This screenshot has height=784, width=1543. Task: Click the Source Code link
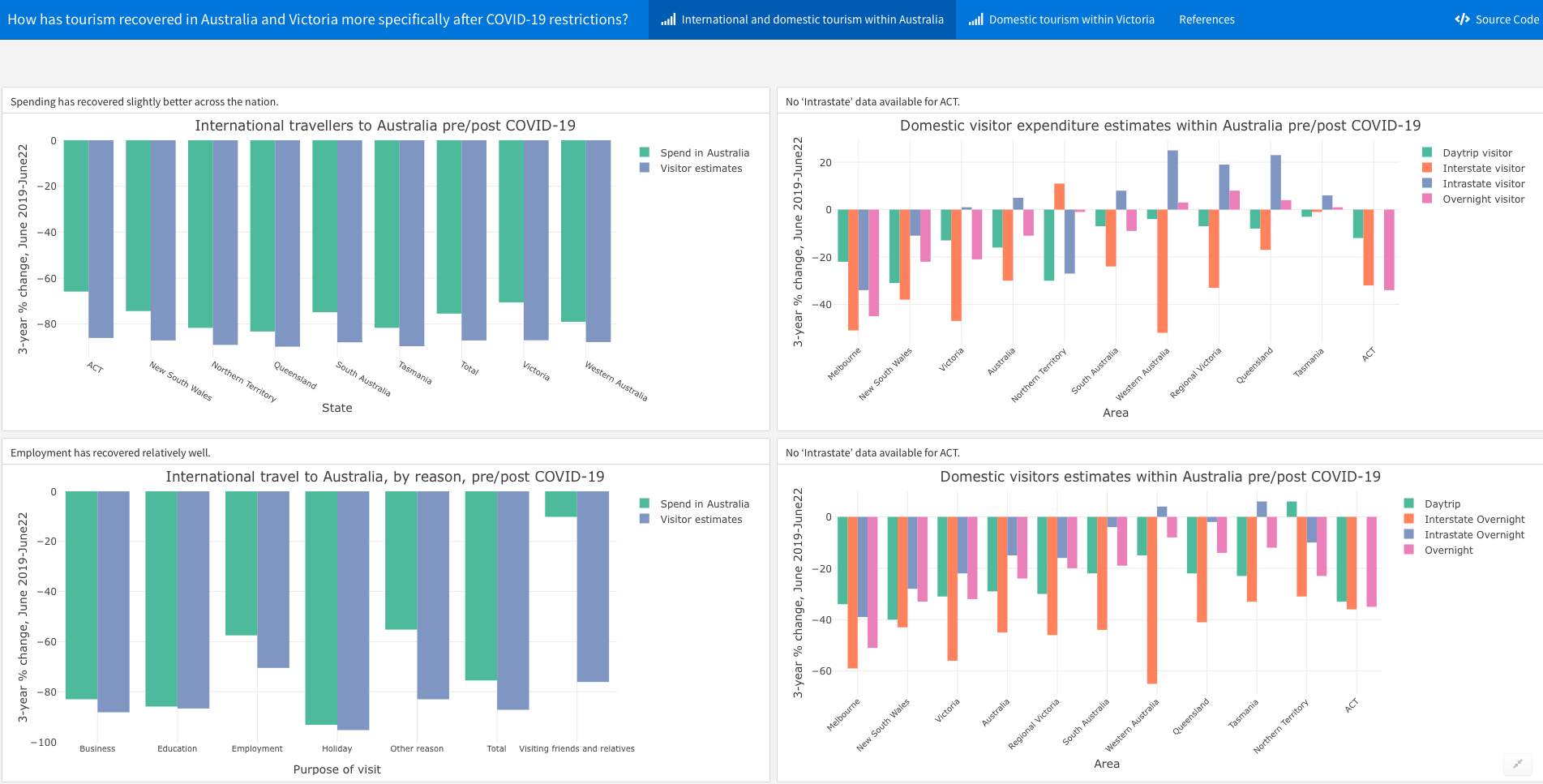tap(1497, 19)
